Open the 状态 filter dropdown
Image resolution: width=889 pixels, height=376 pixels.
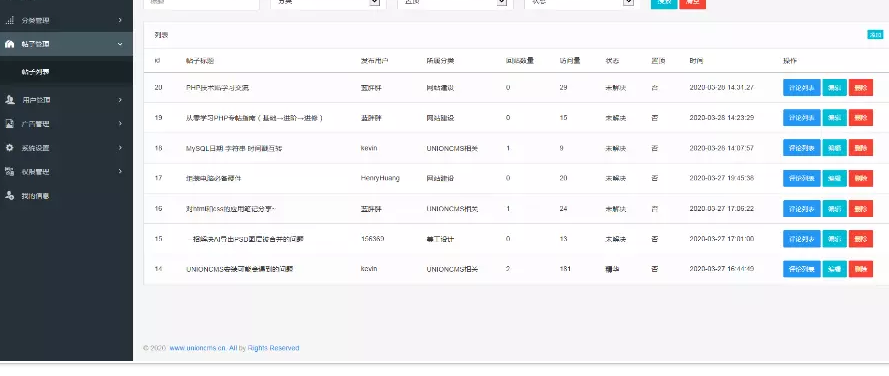(x=582, y=3)
